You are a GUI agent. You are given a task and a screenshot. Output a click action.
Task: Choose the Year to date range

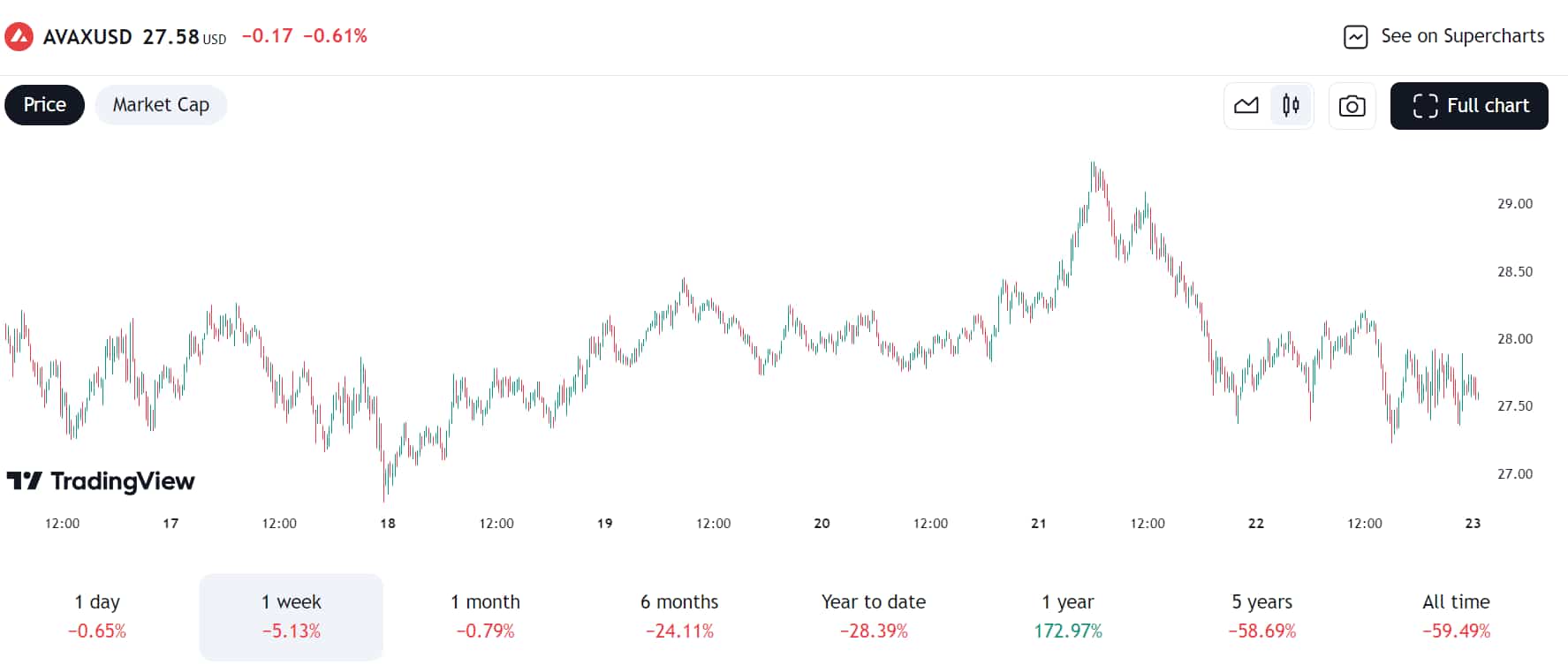(874, 616)
